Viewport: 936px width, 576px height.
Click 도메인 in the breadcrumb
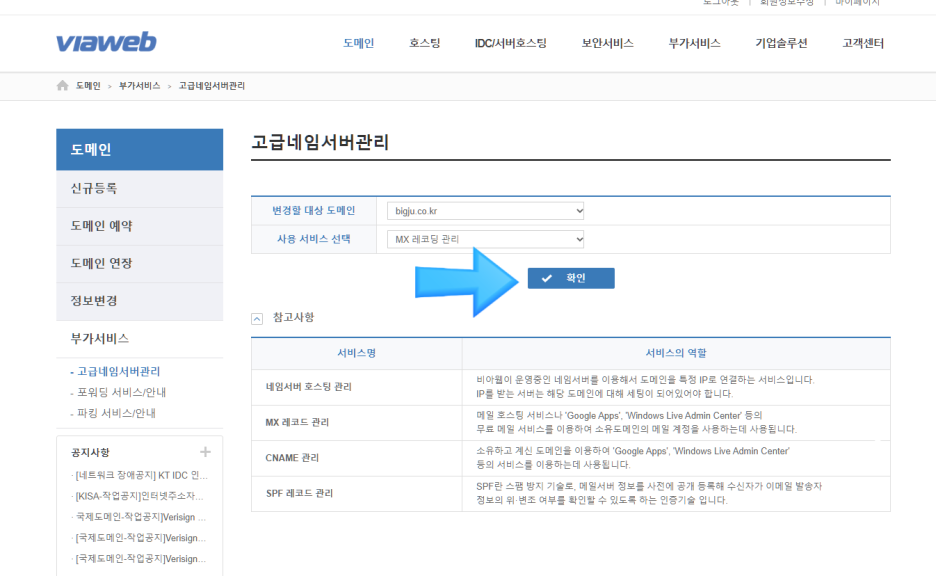[x=88, y=86]
